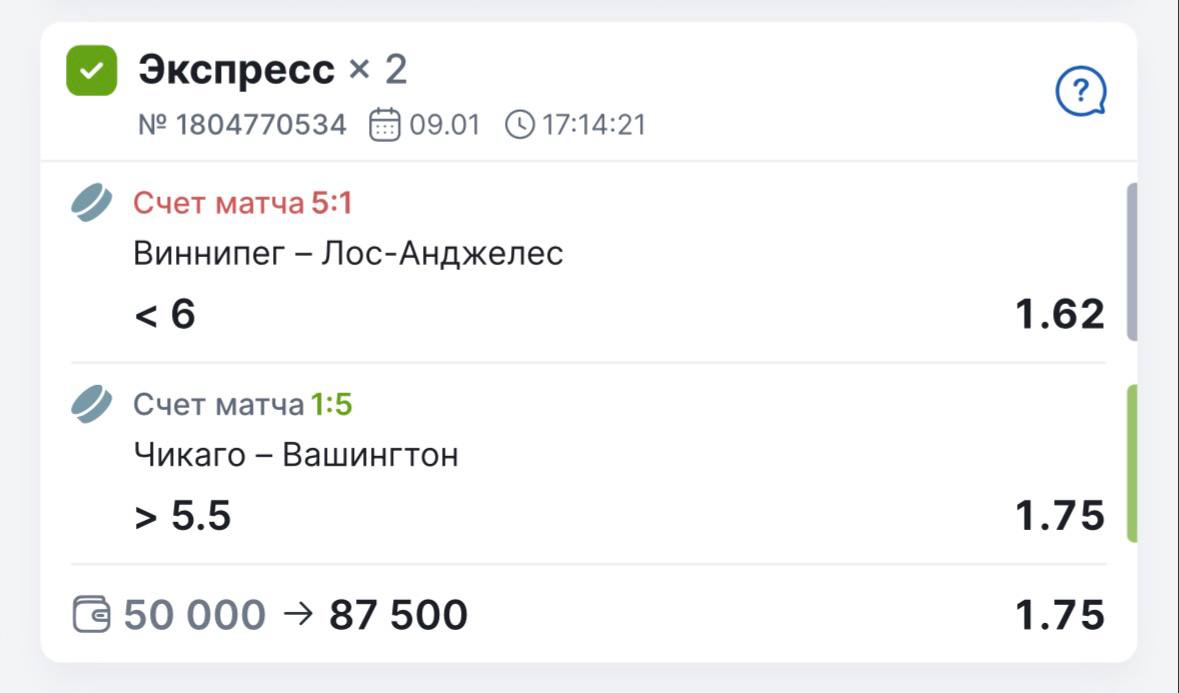
Task: Select the bet number 1804770534
Action: point(242,126)
